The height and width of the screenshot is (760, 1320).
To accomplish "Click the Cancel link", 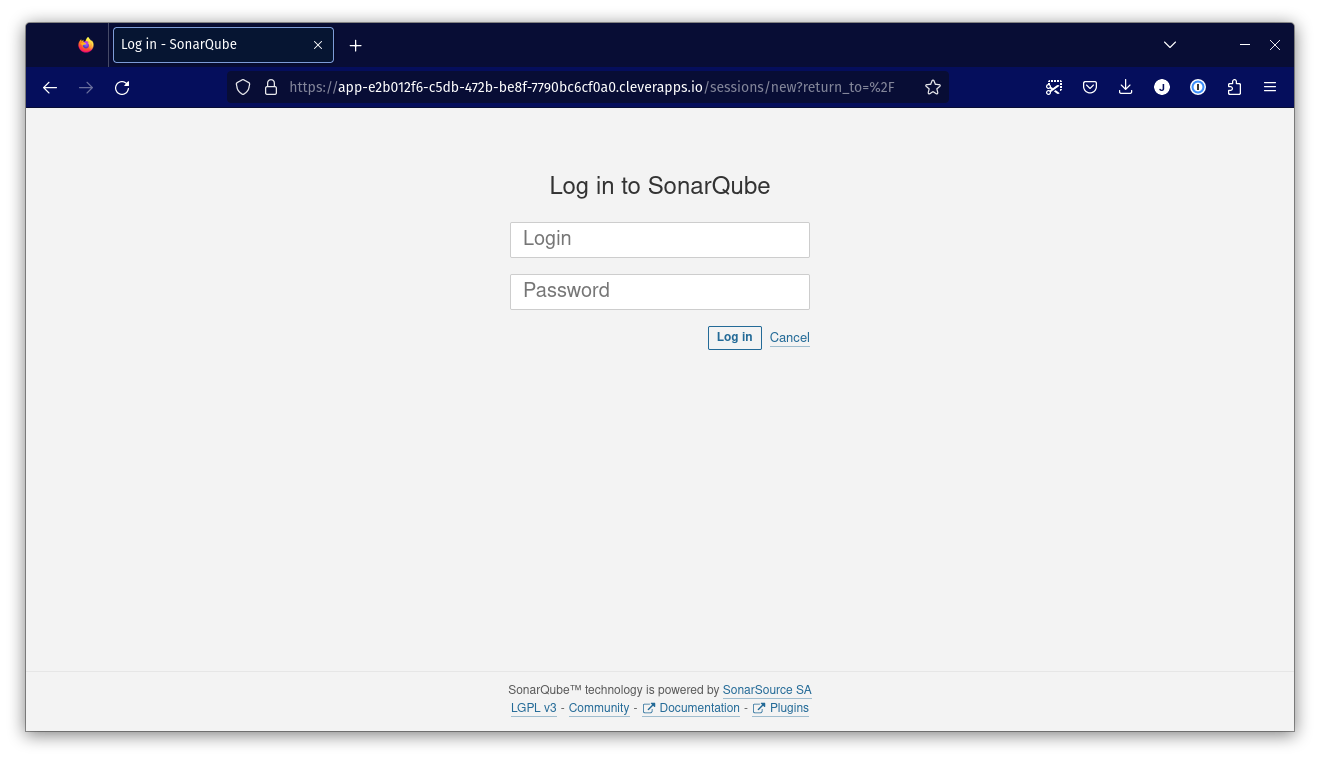I will (790, 338).
